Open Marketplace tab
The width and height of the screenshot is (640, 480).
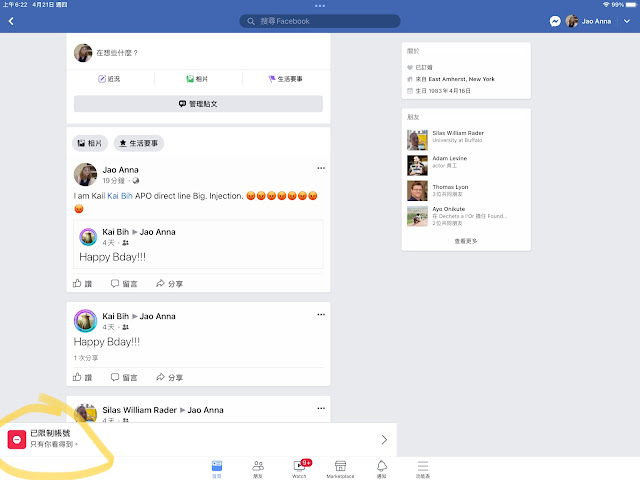(340, 469)
